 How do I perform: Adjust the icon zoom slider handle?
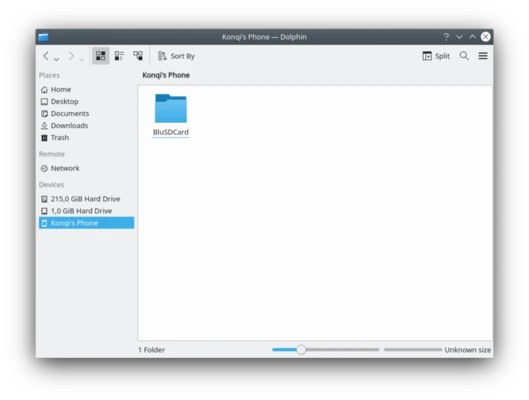click(x=301, y=350)
